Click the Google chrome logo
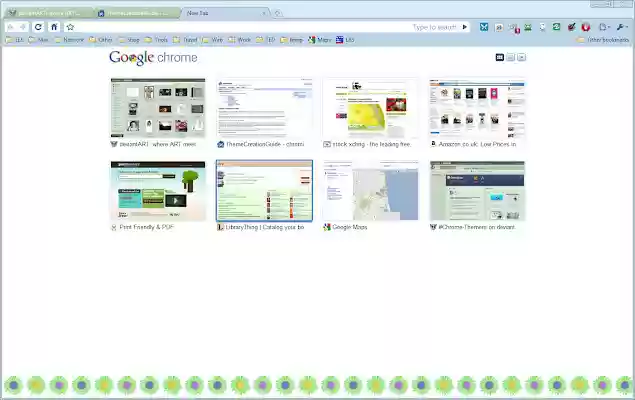 click(x=153, y=57)
